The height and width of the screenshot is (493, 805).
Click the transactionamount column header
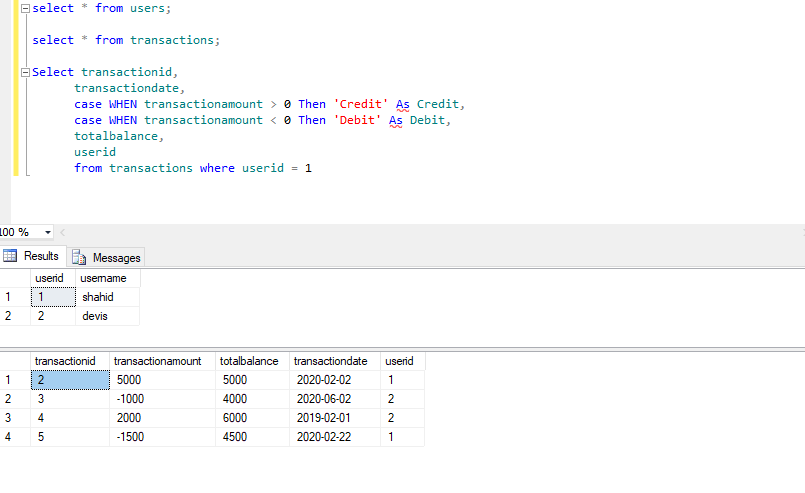[x=163, y=361]
